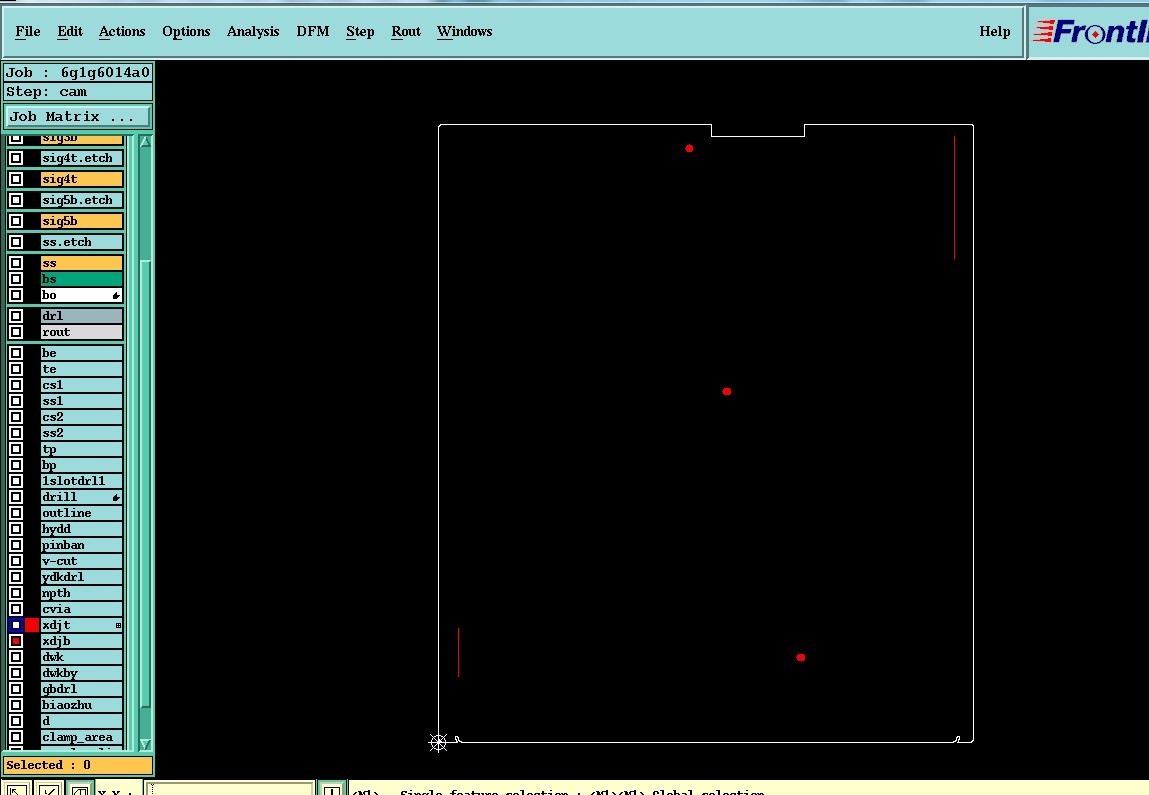Toggle display checkbox for v-cut layer
The height and width of the screenshot is (795, 1149).
tap(15, 561)
